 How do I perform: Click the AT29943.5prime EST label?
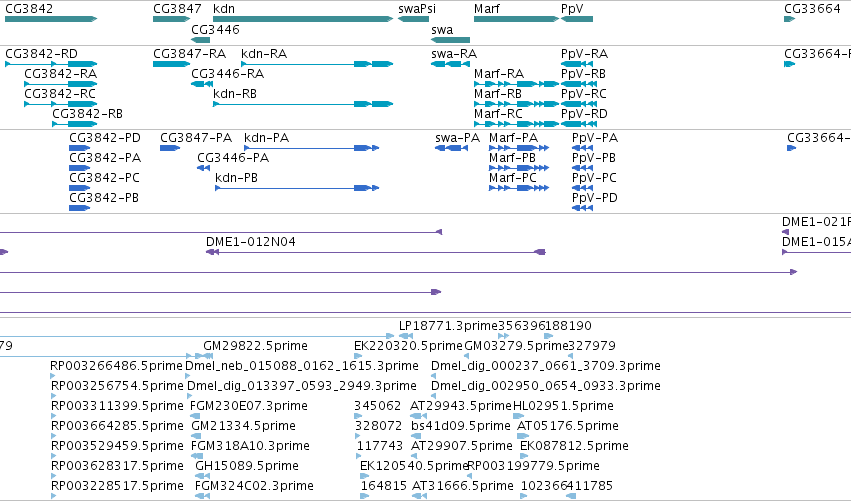tap(461, 406)
